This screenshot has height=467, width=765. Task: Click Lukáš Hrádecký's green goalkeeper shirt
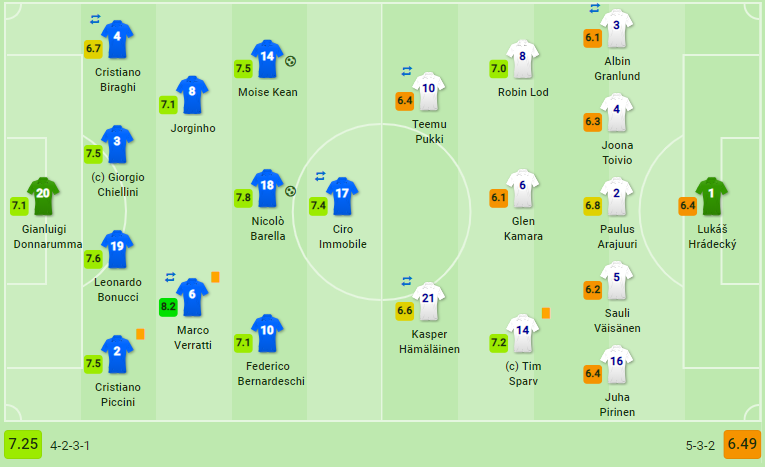click(x=711, y=196)
